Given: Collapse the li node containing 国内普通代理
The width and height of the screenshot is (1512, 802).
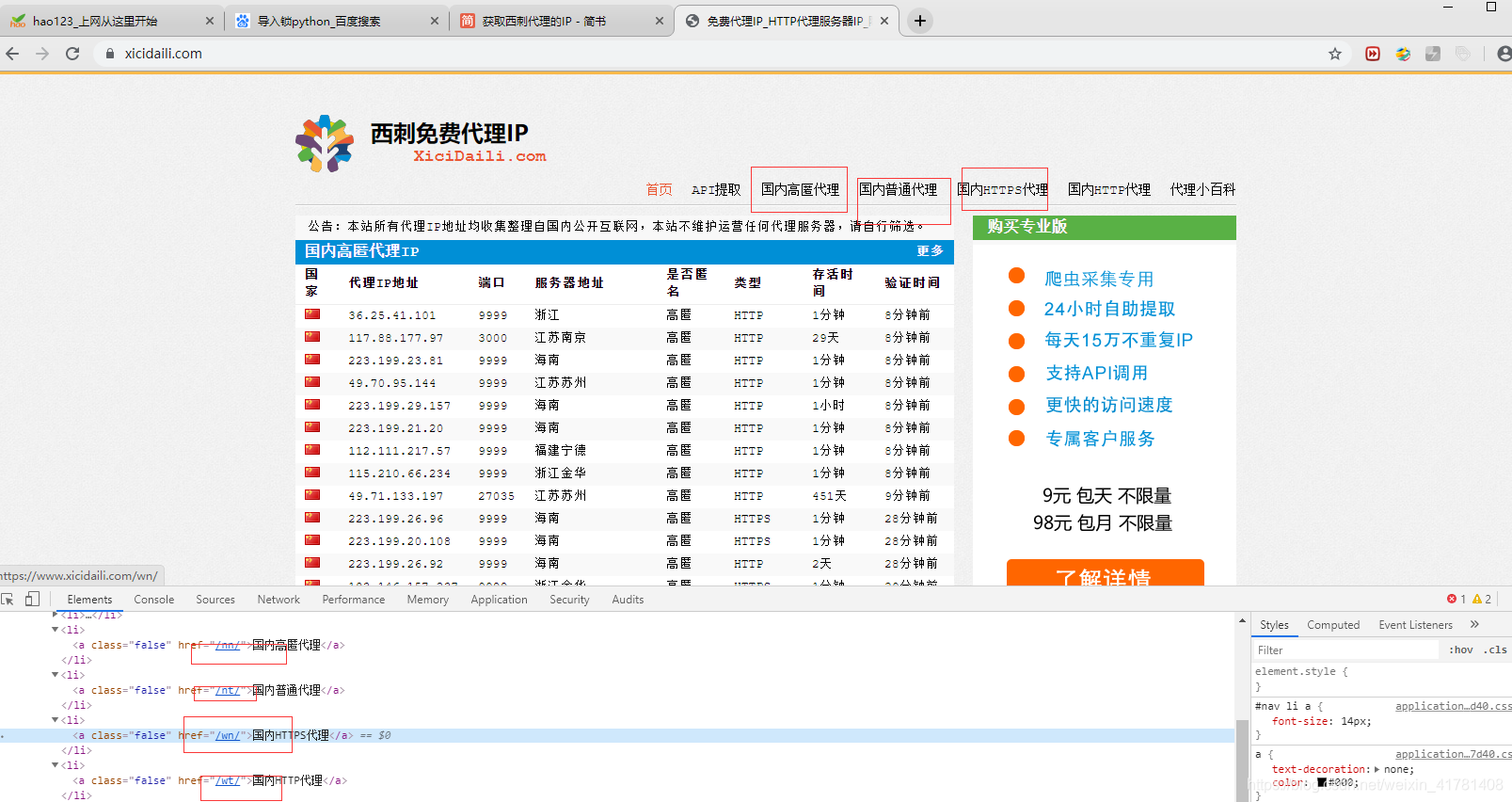Looking at the screenshot, I should pyautogui.click(x=56, y=675).
